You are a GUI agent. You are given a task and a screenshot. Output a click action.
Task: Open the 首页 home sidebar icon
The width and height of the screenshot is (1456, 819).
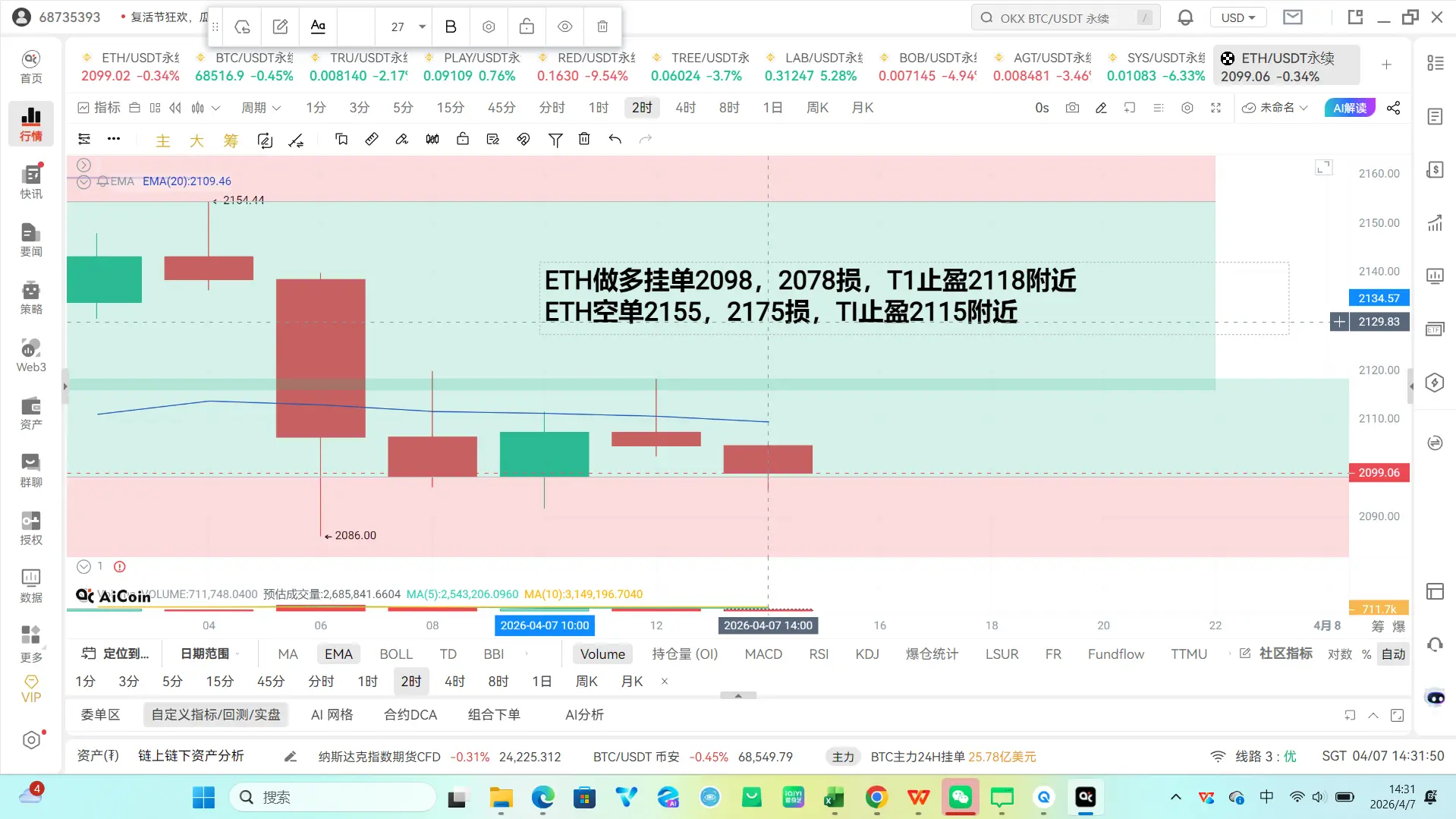(x=31, y=67)
